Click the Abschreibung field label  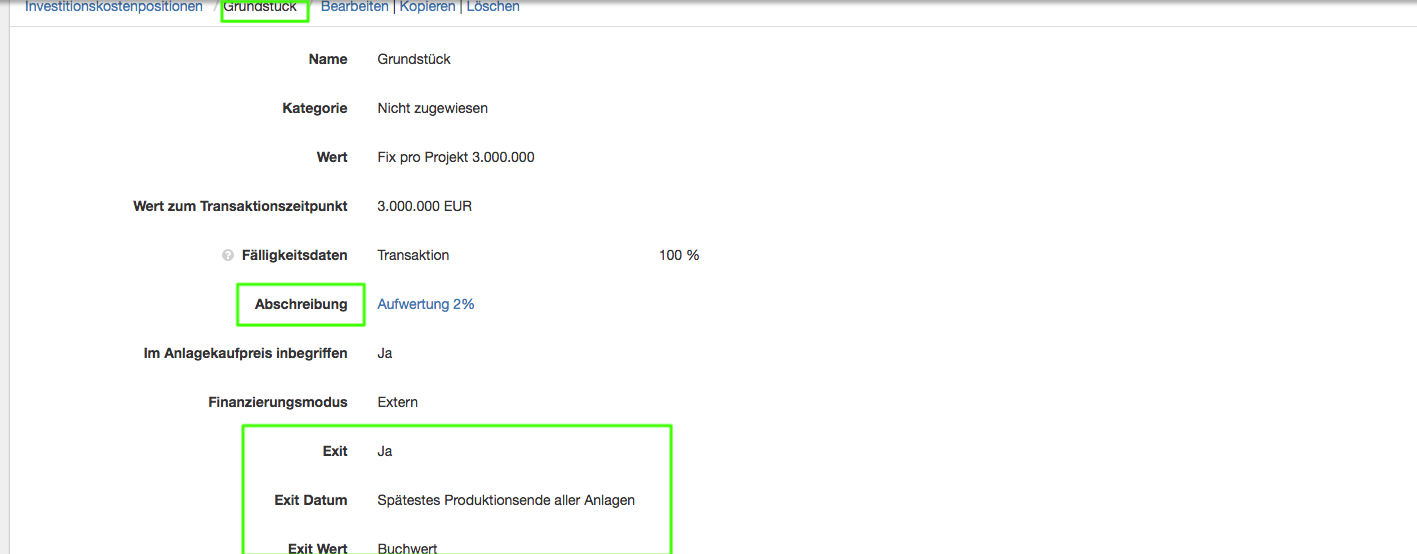(x=301, y=304)
